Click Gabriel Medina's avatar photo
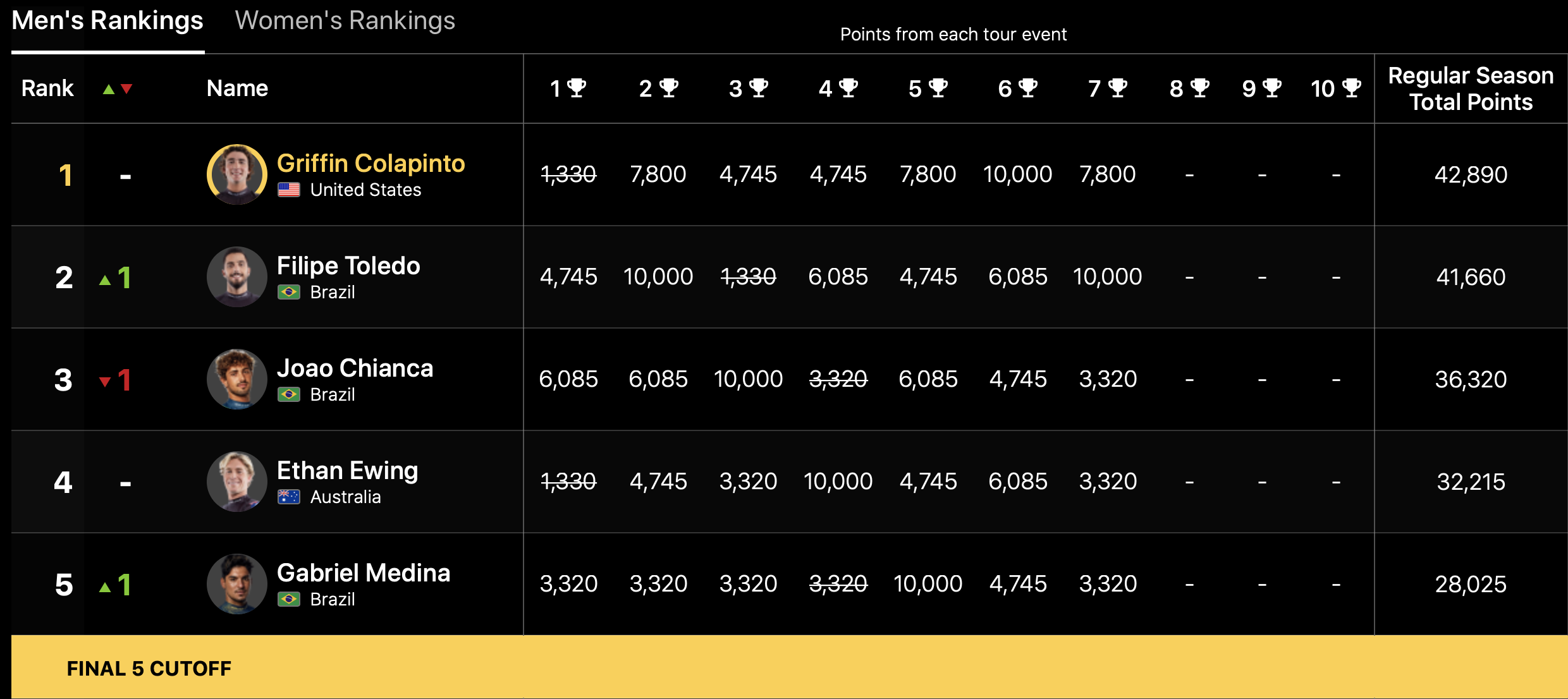 pos(237,584)
